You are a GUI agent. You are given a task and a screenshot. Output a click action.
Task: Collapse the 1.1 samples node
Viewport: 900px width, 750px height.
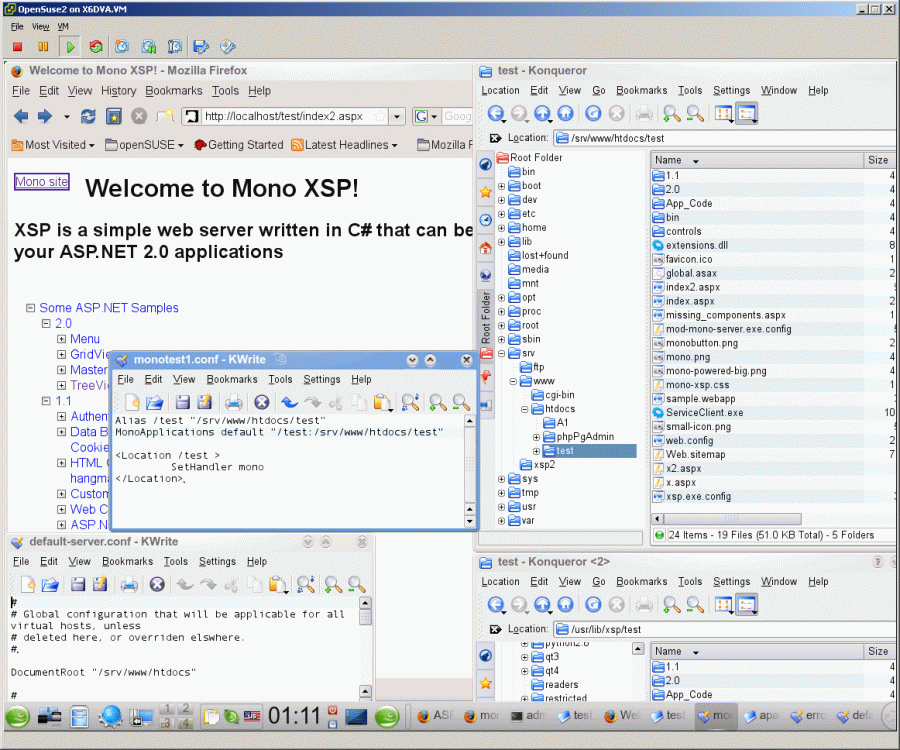point(46,401)
